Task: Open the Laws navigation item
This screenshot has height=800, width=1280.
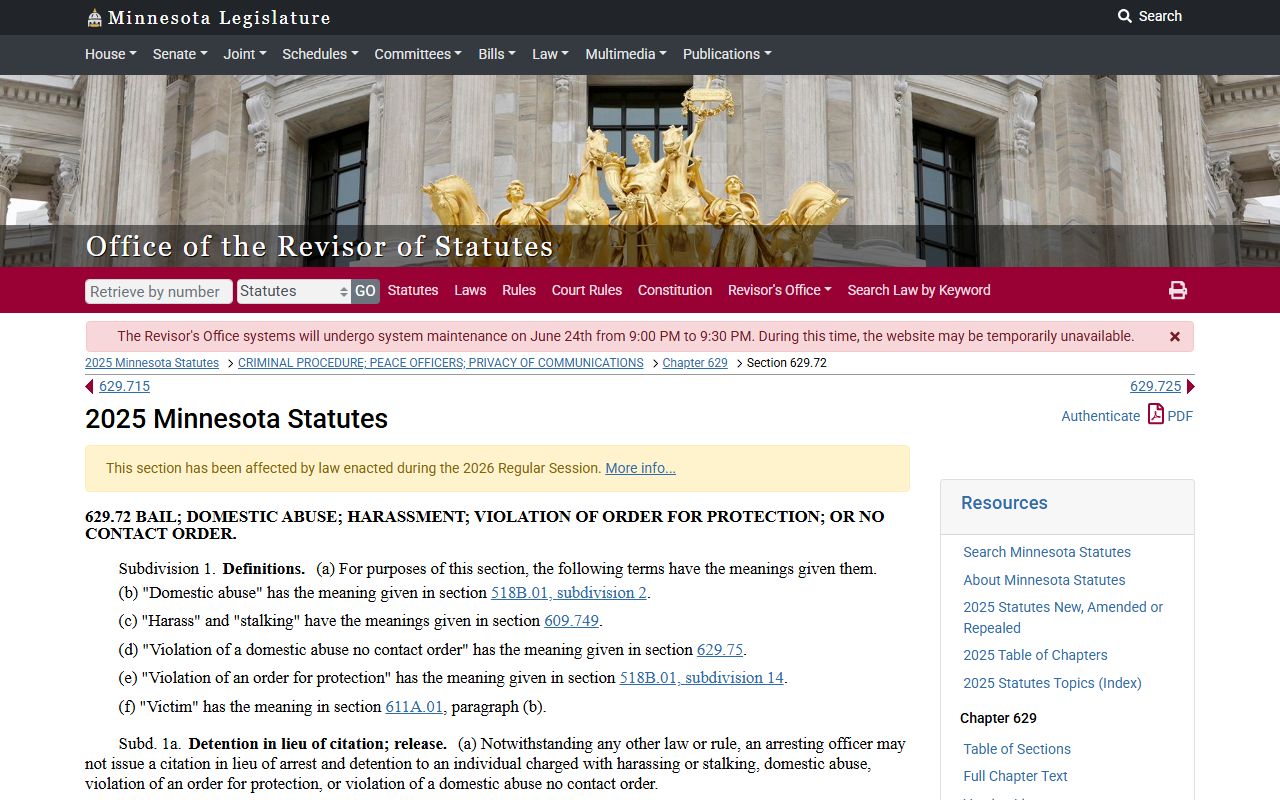Action: [470, 290]
